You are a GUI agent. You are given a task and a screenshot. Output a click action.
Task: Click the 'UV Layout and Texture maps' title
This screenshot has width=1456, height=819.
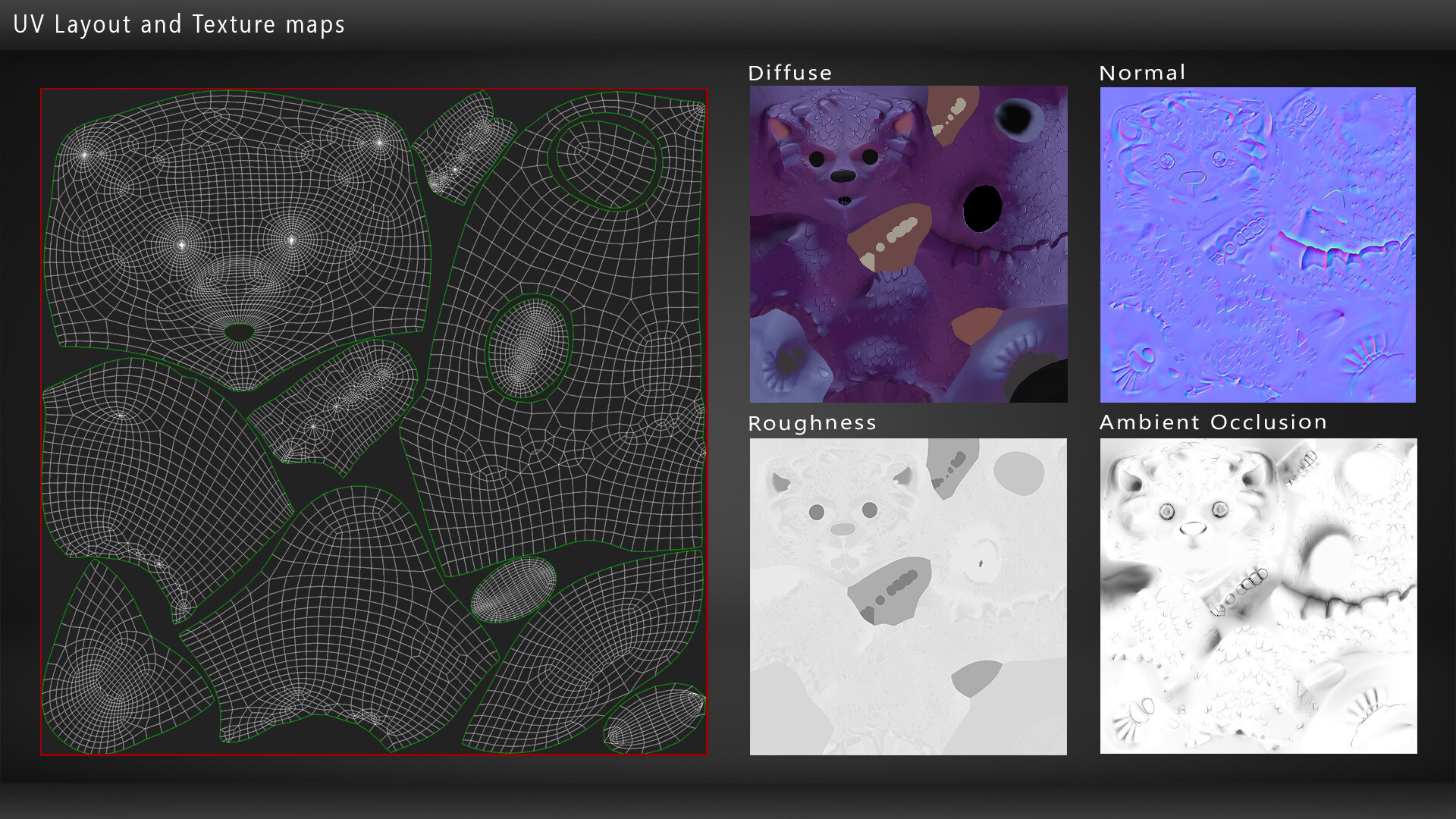179,24
